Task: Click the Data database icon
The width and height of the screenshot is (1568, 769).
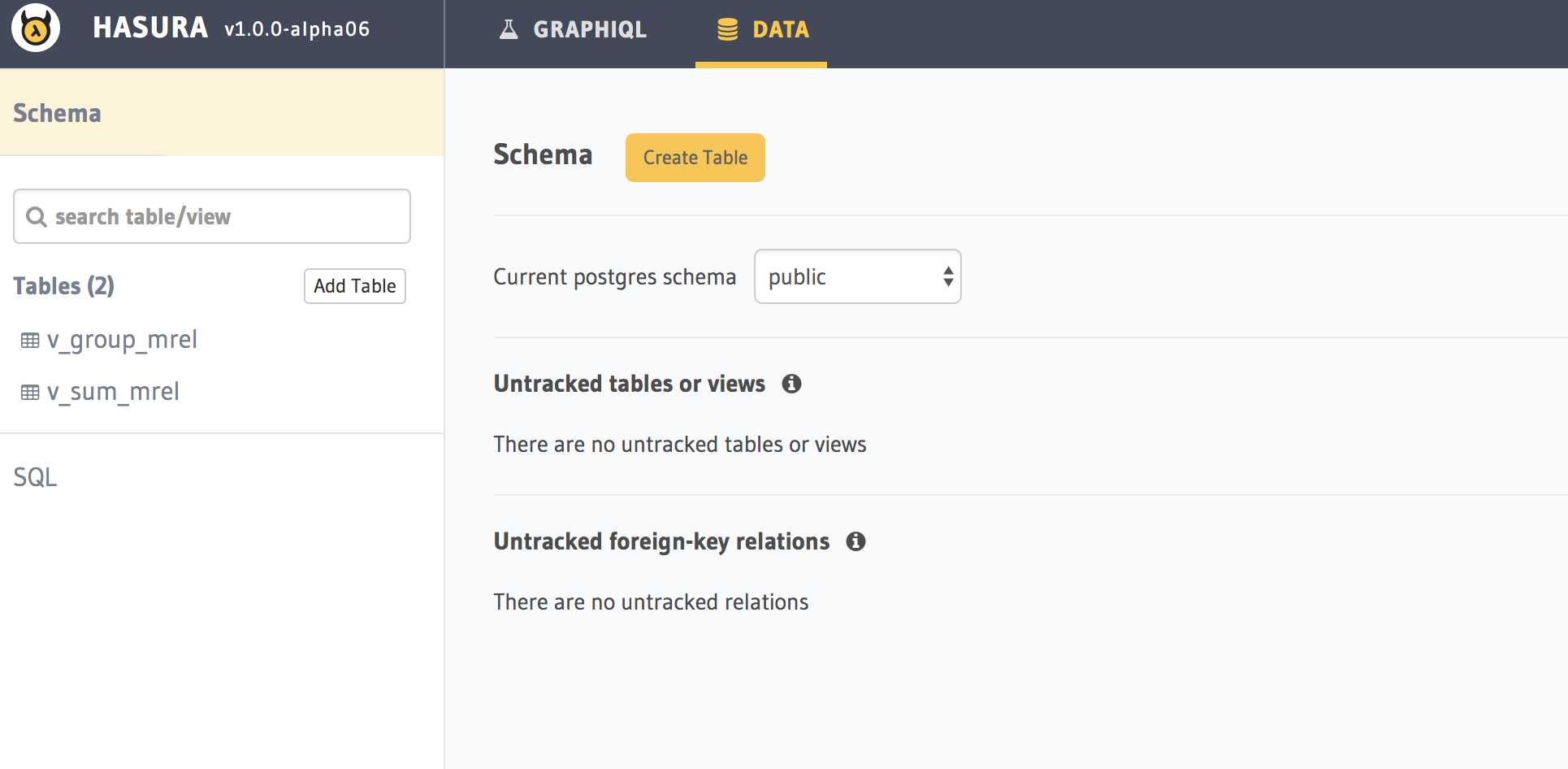Action: point(728,29)
